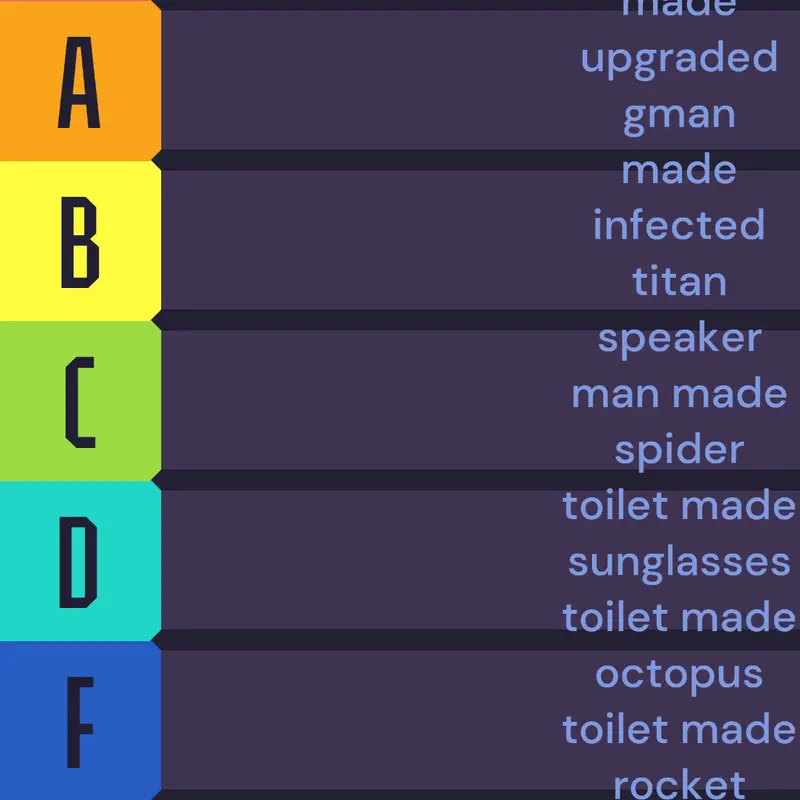Select the 'titan' text item
Viewport: 800px width, 800px height.
coord(679,280)
